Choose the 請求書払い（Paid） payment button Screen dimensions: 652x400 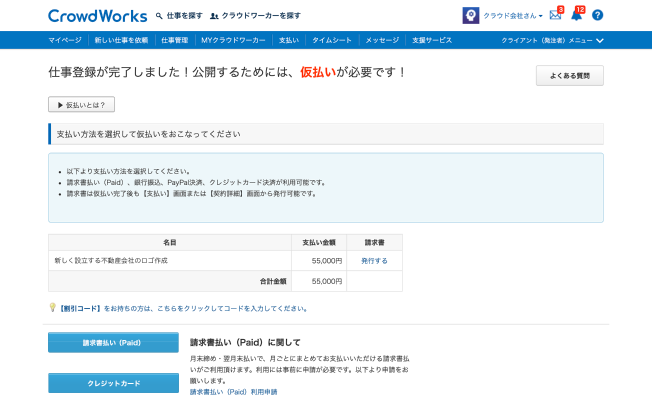click(113, 343)
